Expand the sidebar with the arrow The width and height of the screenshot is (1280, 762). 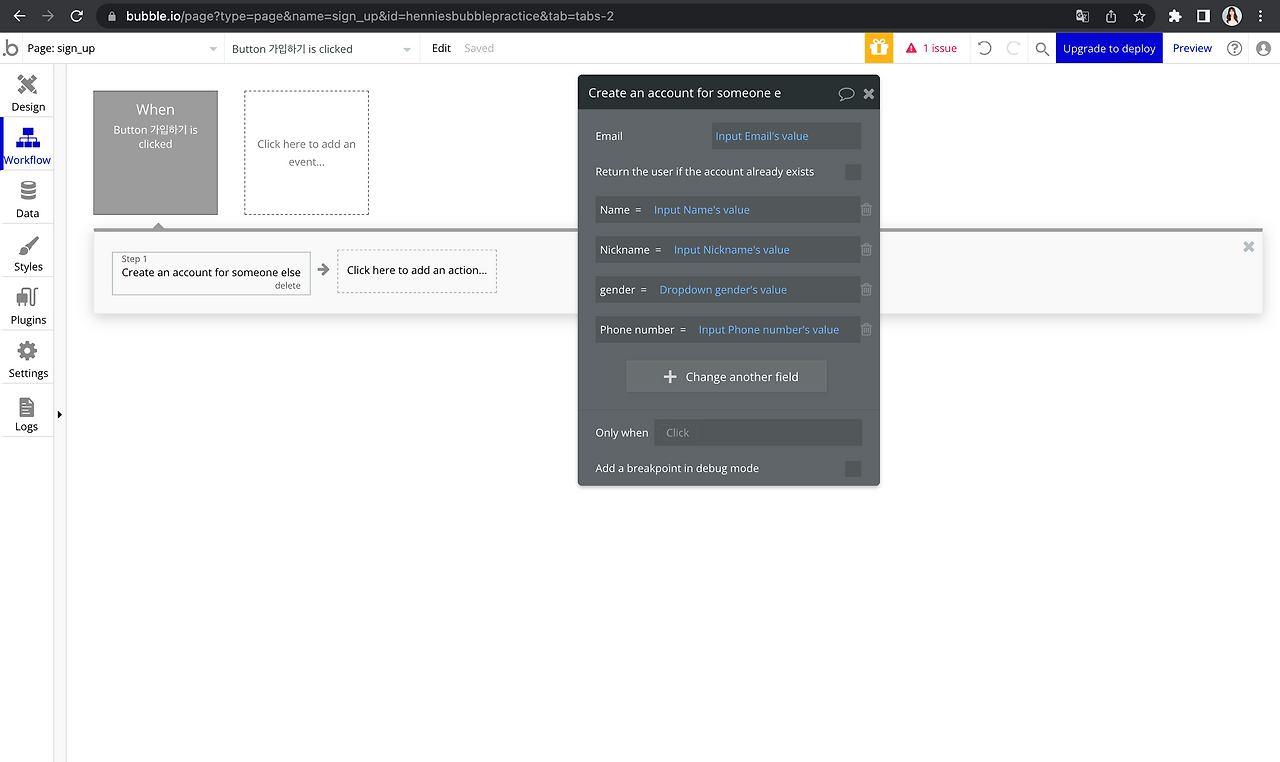click(x=59, y=414)
